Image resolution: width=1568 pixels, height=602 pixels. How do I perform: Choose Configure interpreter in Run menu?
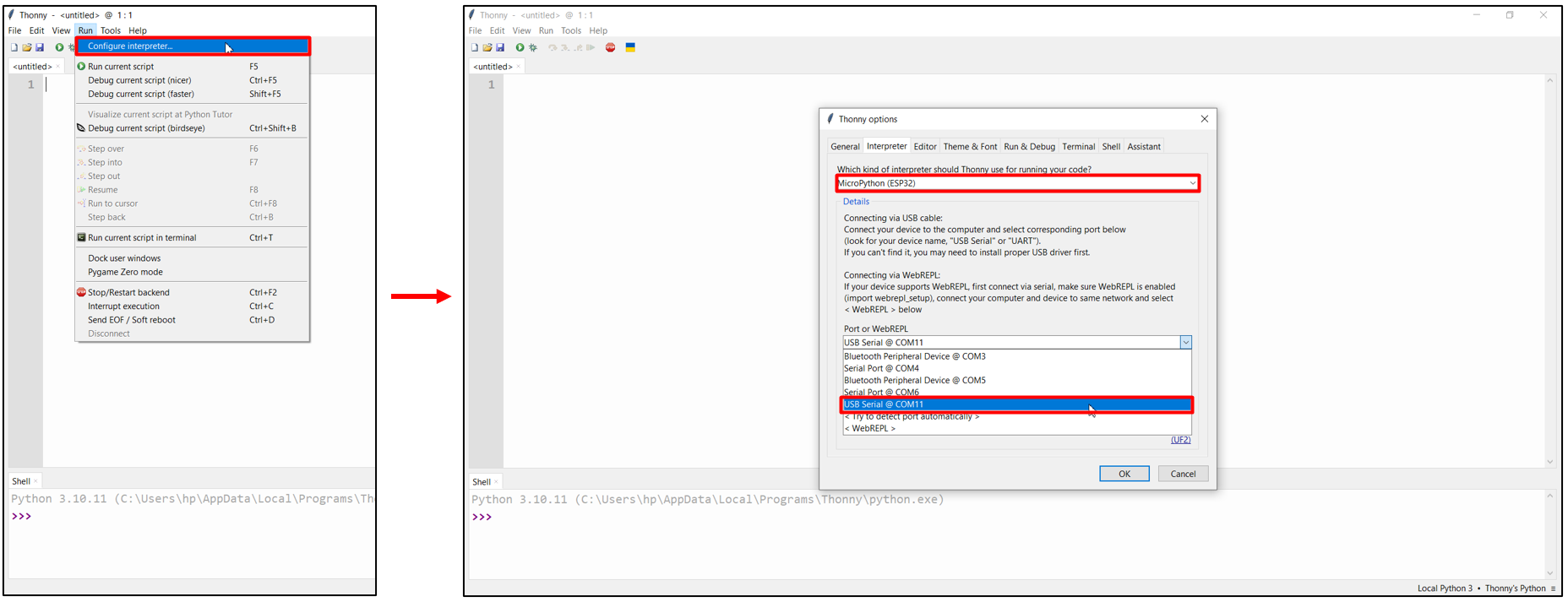[x=193, y=46]
